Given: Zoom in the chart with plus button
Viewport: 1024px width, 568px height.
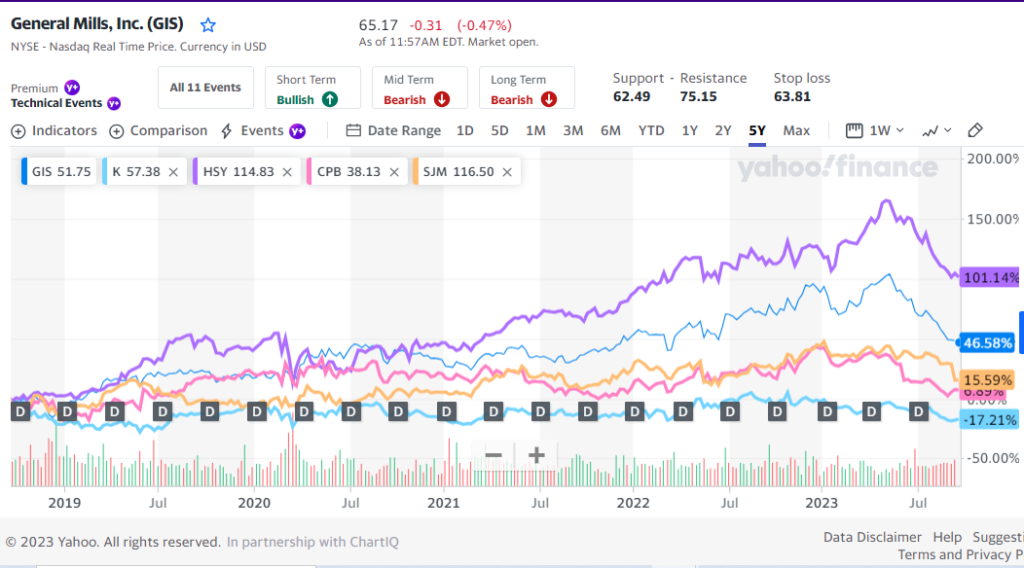Looking at the screenshot, I should pyautogui.click(x=536, y=455).
